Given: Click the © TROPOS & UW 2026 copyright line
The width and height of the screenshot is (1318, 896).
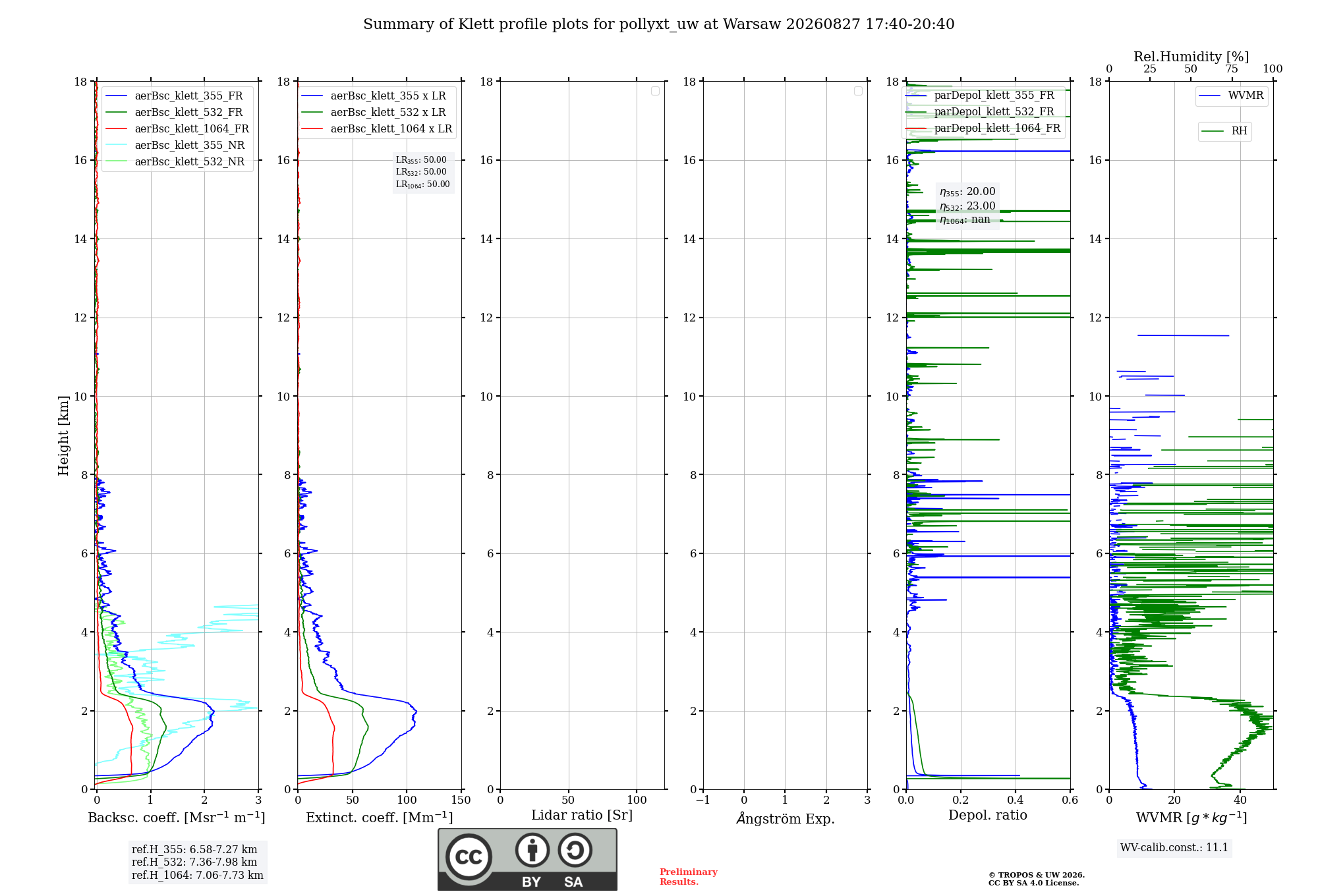Looking at the screenshot, I should point(1037,876).
